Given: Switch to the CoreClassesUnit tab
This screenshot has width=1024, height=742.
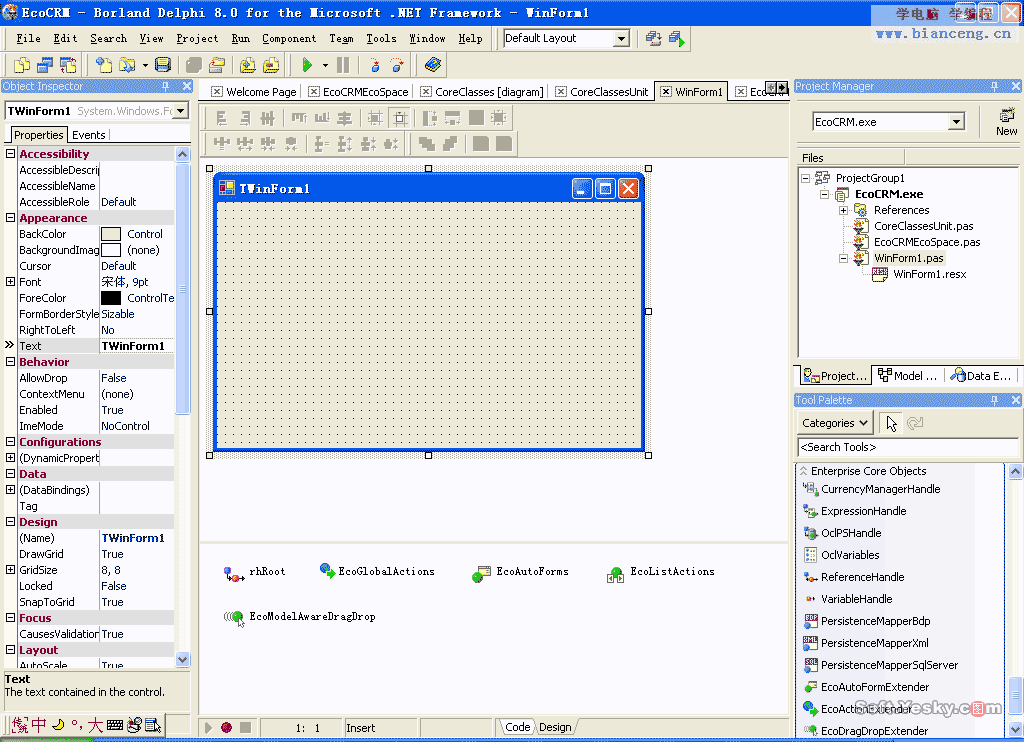Looking at the screenshot, I should [602, 92].
